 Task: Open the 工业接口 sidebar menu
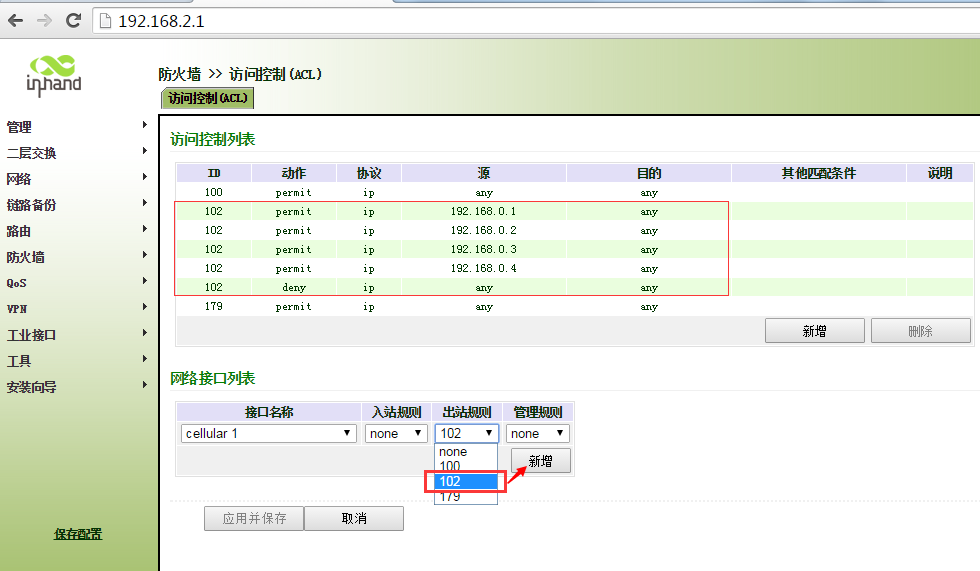pyautogui.click(x=32, y=335)
